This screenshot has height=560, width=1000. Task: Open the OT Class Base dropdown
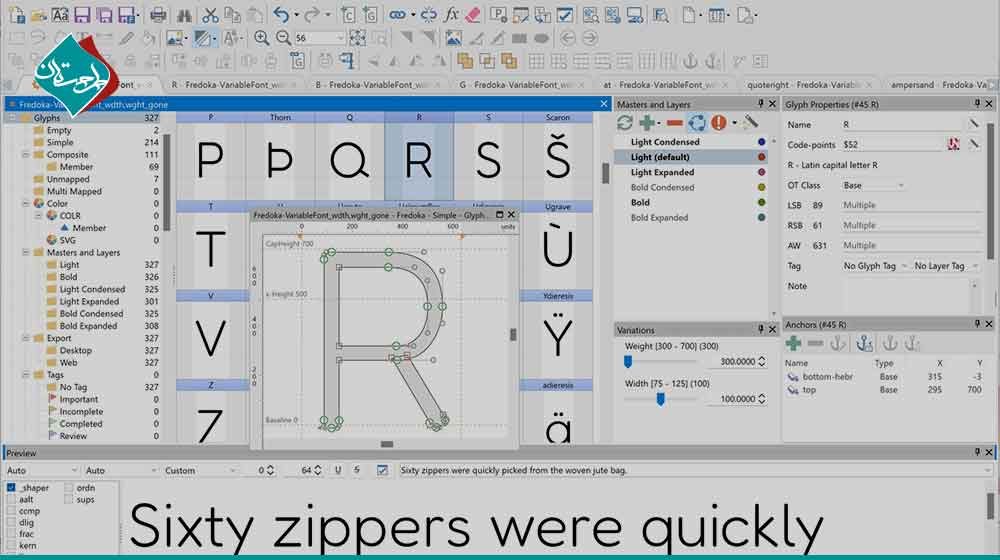pyautogui.click(x=873, y=185)
